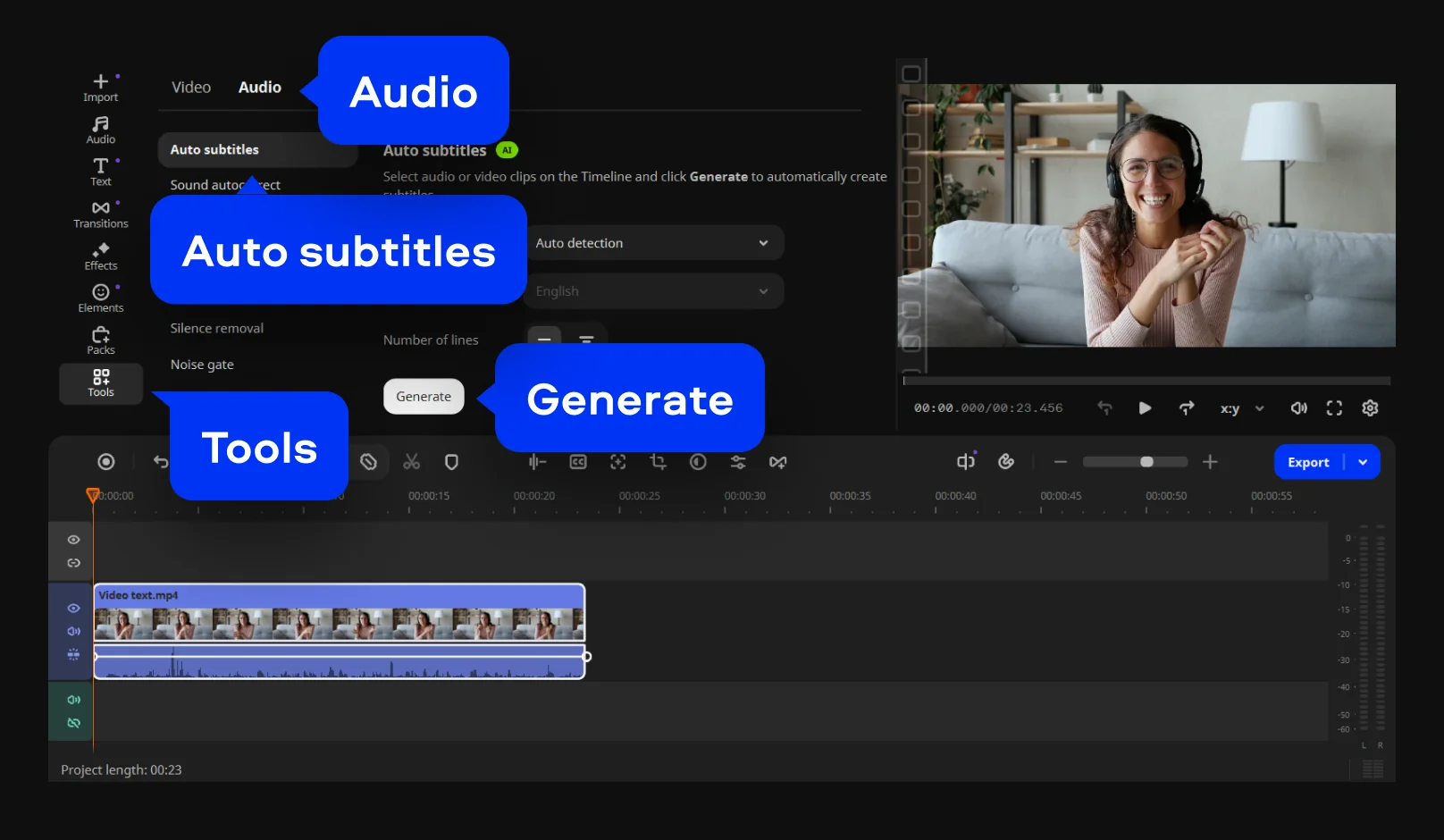Open the Transitions panel

click(x=101, y=214)
